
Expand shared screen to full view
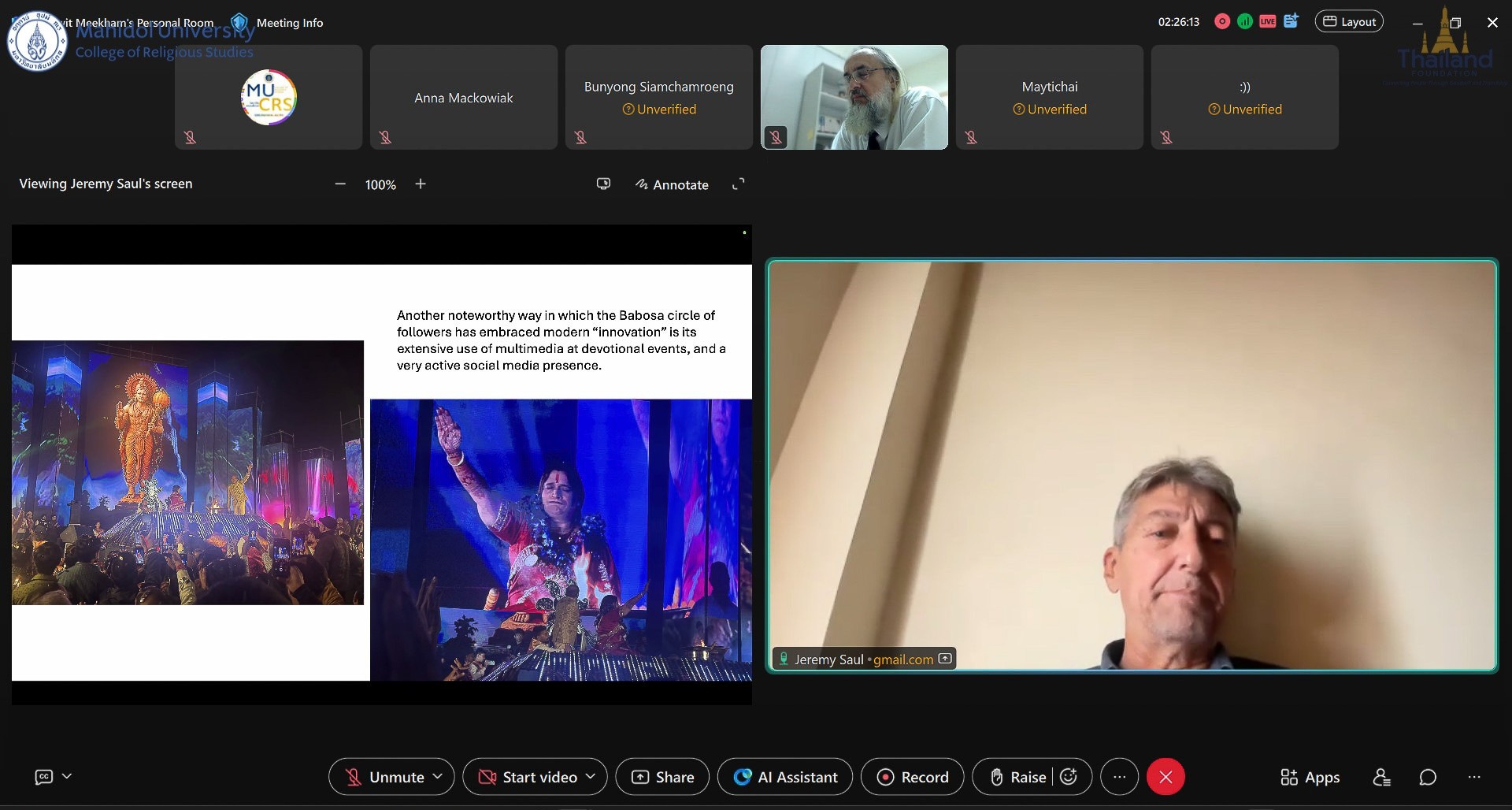pyautogui.click(x=738, y=184)
